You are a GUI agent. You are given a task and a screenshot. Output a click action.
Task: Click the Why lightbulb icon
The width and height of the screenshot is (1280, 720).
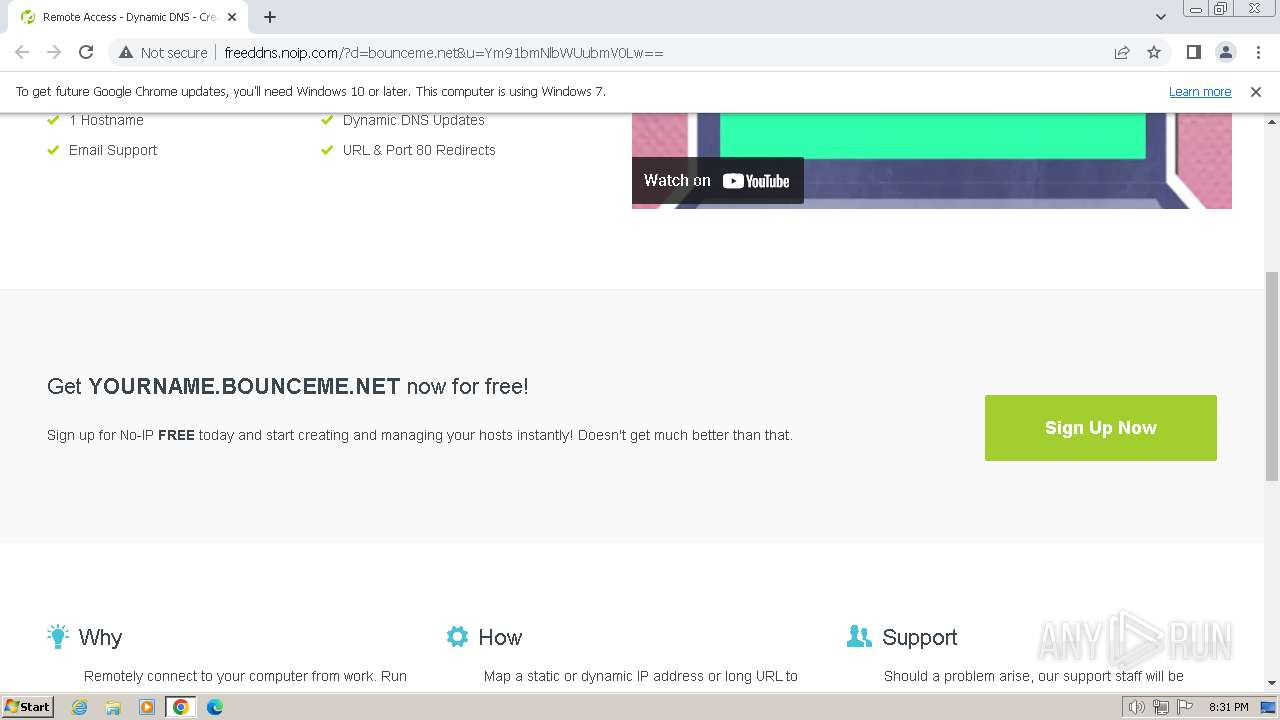pyautogui.click(x=58, y=636)
